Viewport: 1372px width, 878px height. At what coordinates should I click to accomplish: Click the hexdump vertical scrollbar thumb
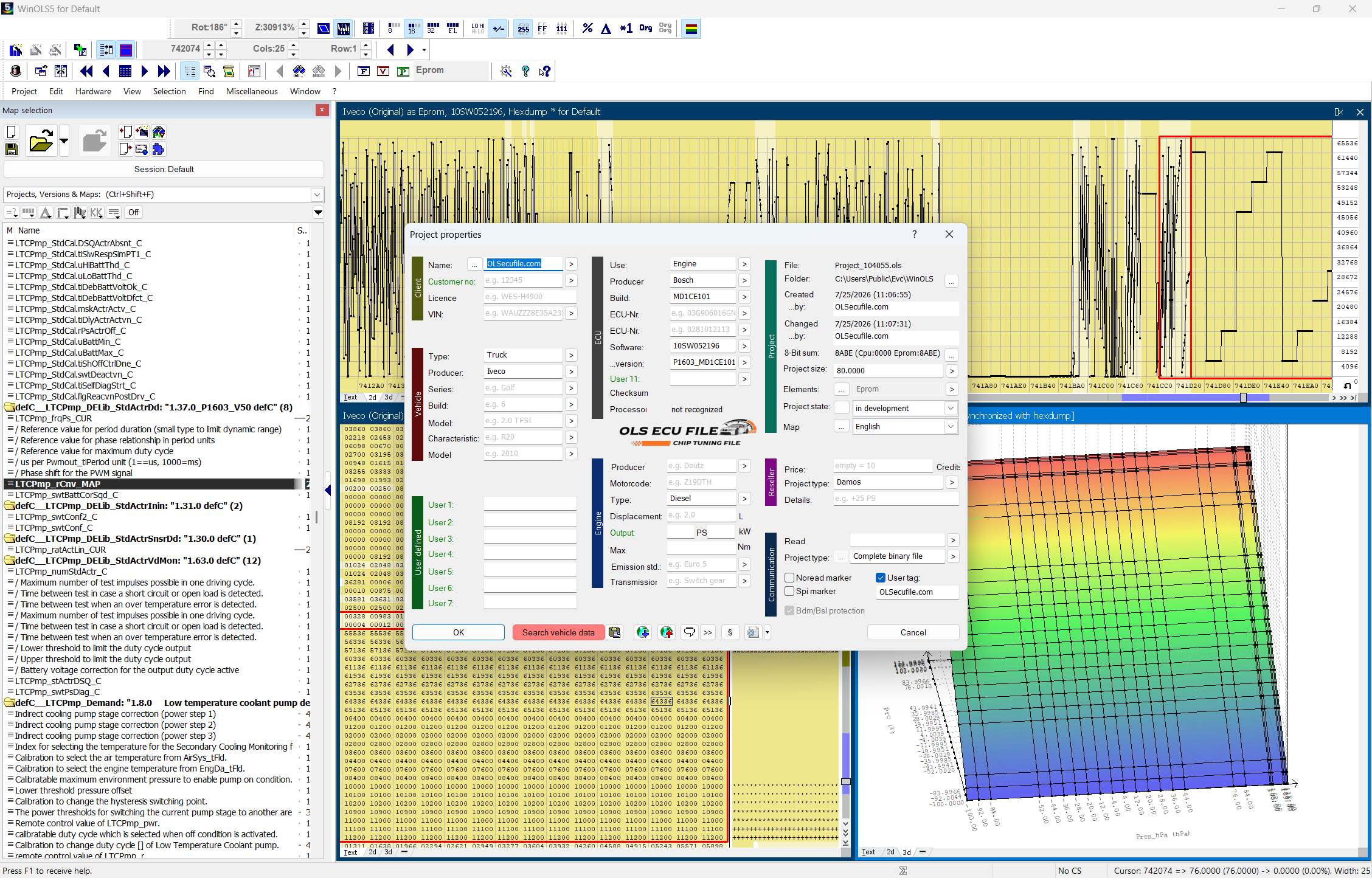(845, 782)
